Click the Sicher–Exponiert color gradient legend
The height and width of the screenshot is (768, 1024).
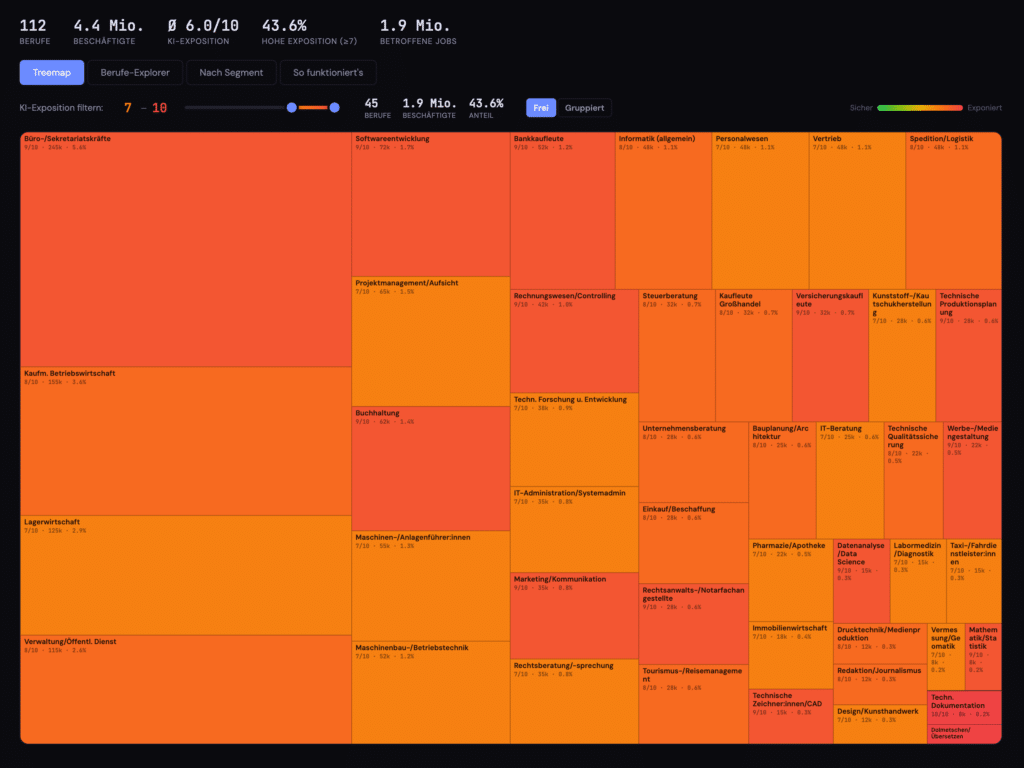tap(919, 107)
